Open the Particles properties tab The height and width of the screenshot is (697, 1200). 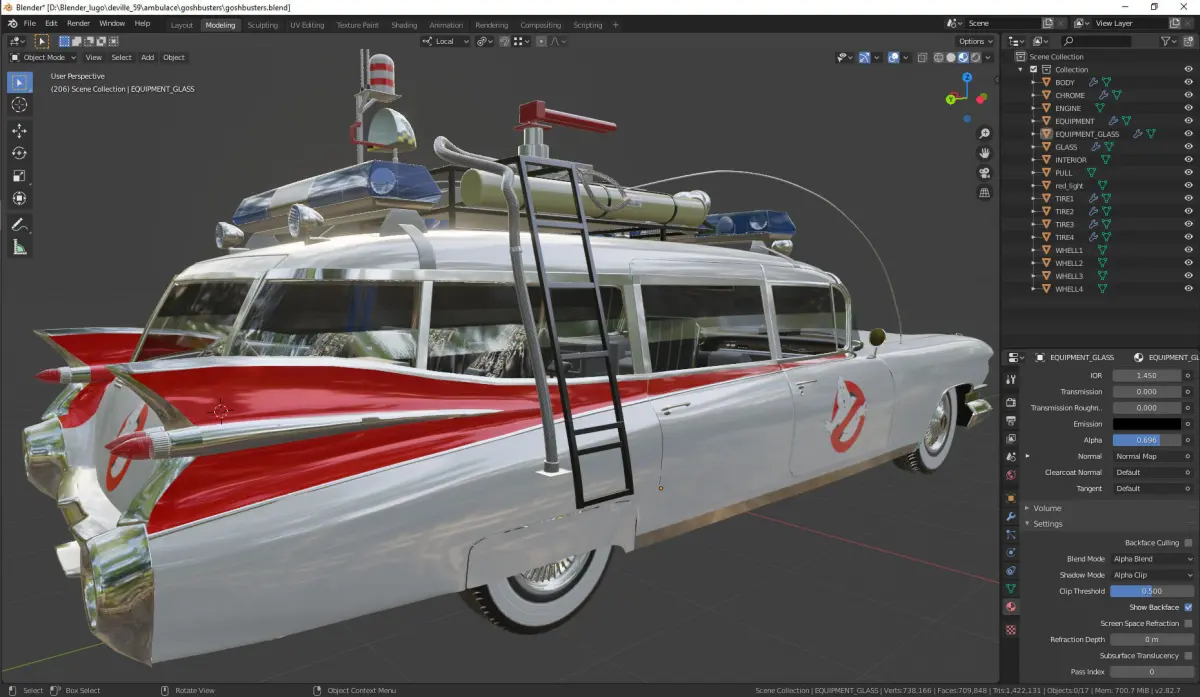pos(1011,534)
